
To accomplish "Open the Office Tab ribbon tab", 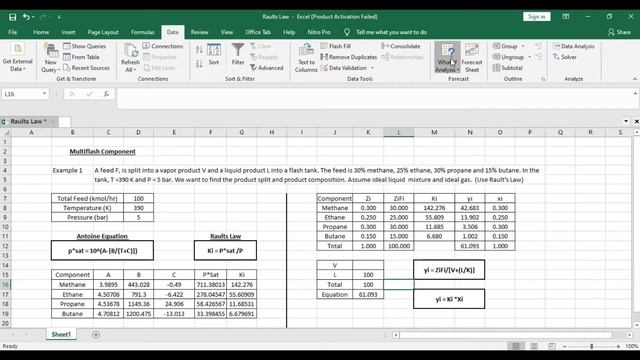I will pyautogui.click(x=258, y=32).
